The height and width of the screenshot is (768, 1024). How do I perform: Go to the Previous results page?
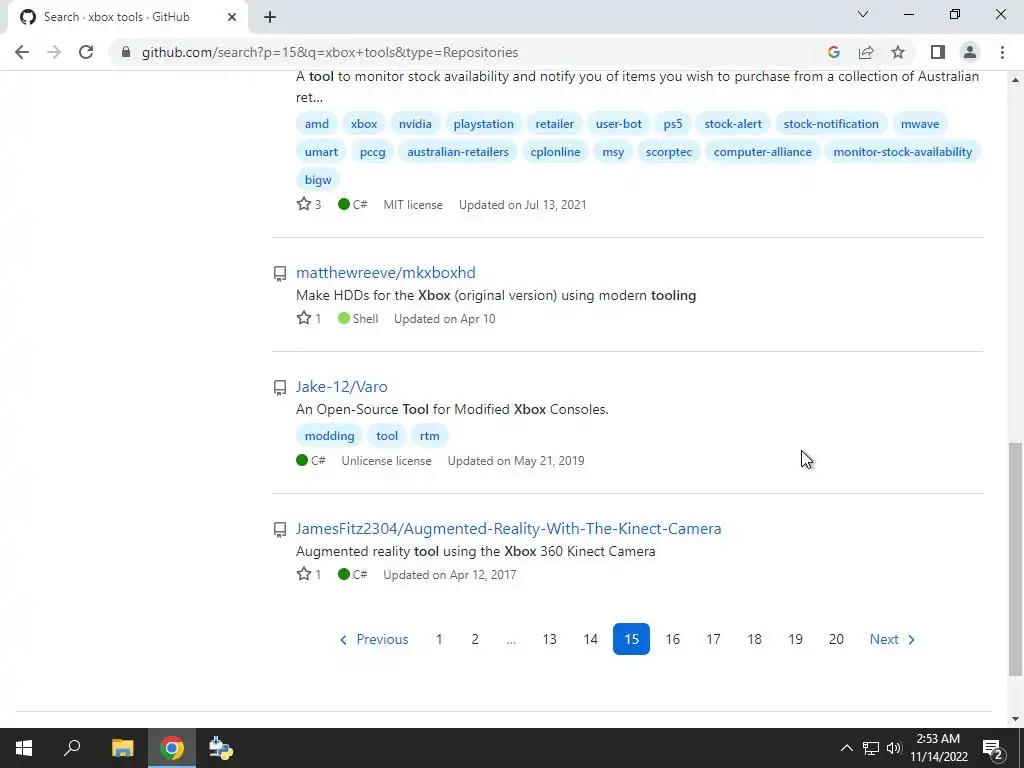tap(374, 639)
